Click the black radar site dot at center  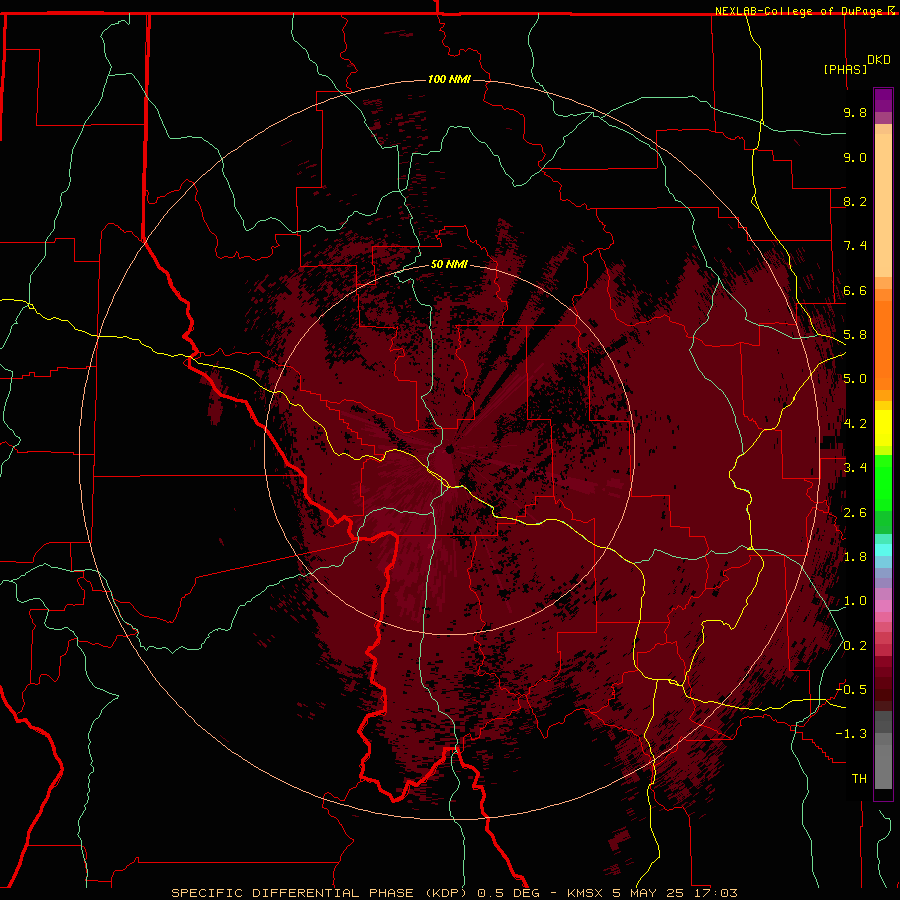point(450,449)
